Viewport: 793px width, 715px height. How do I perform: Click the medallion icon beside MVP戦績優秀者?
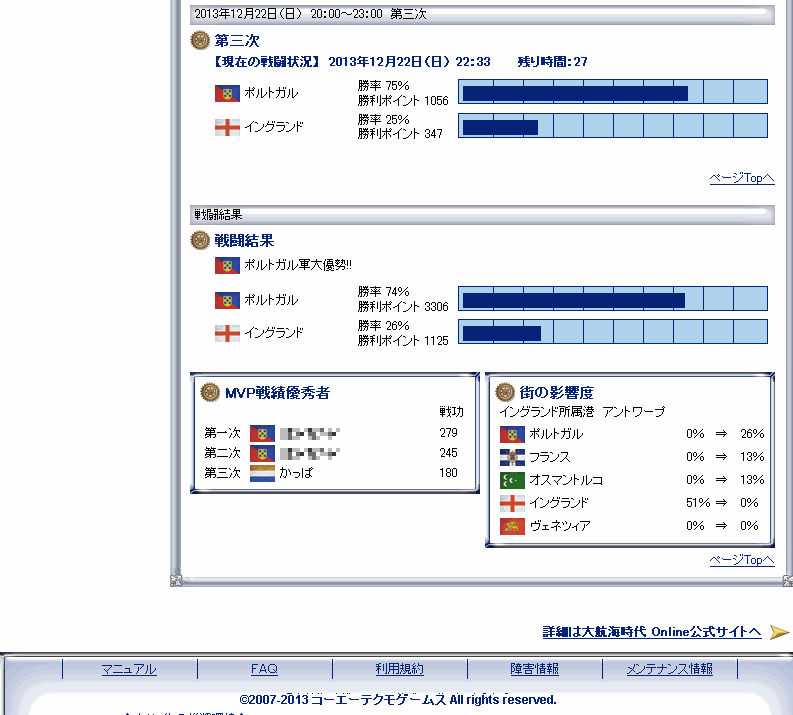pyautogui.click(x=210, y=392)
